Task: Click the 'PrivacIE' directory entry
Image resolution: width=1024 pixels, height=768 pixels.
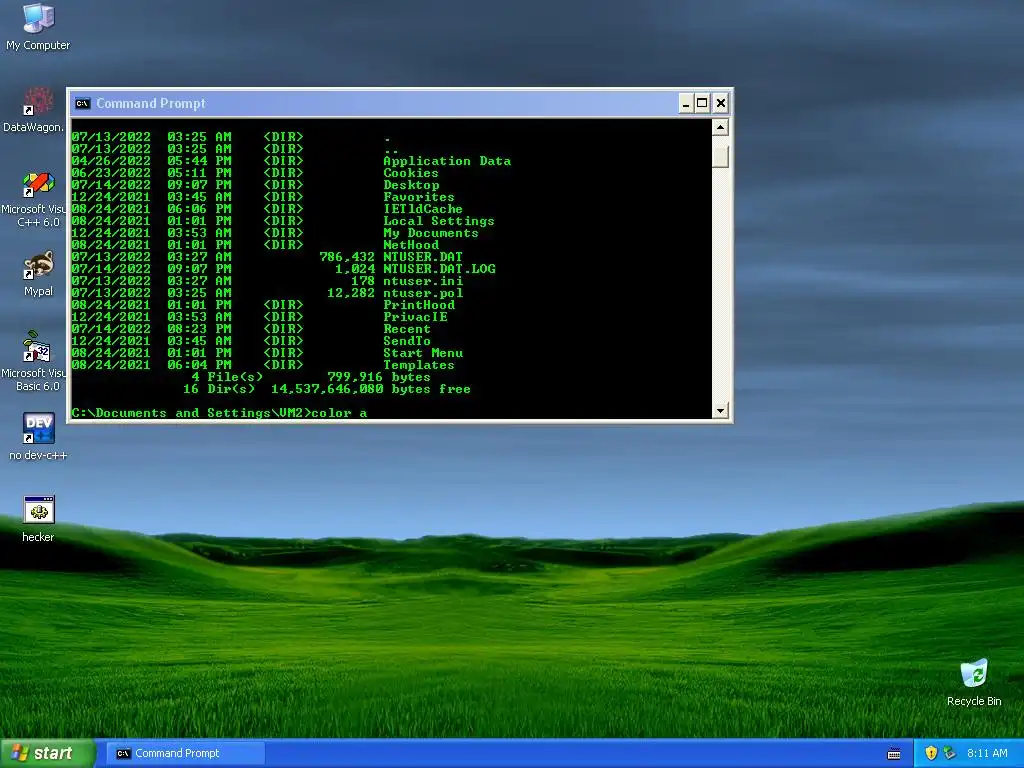Action: click(x=415, y=317)
